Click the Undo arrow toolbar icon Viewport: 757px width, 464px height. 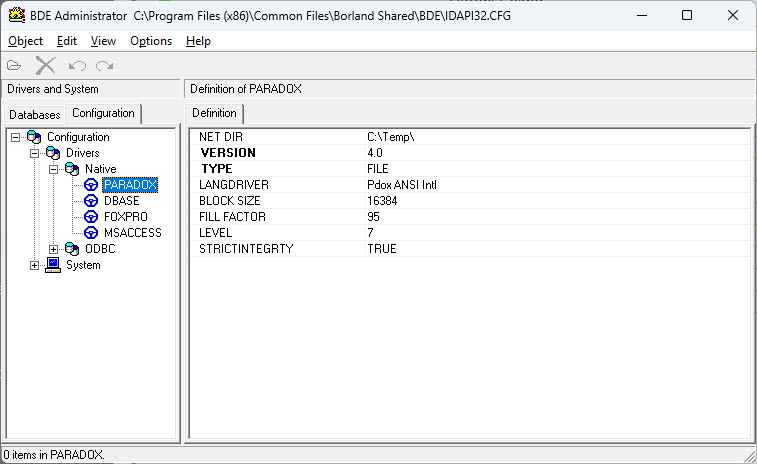(x=77, y=65)
